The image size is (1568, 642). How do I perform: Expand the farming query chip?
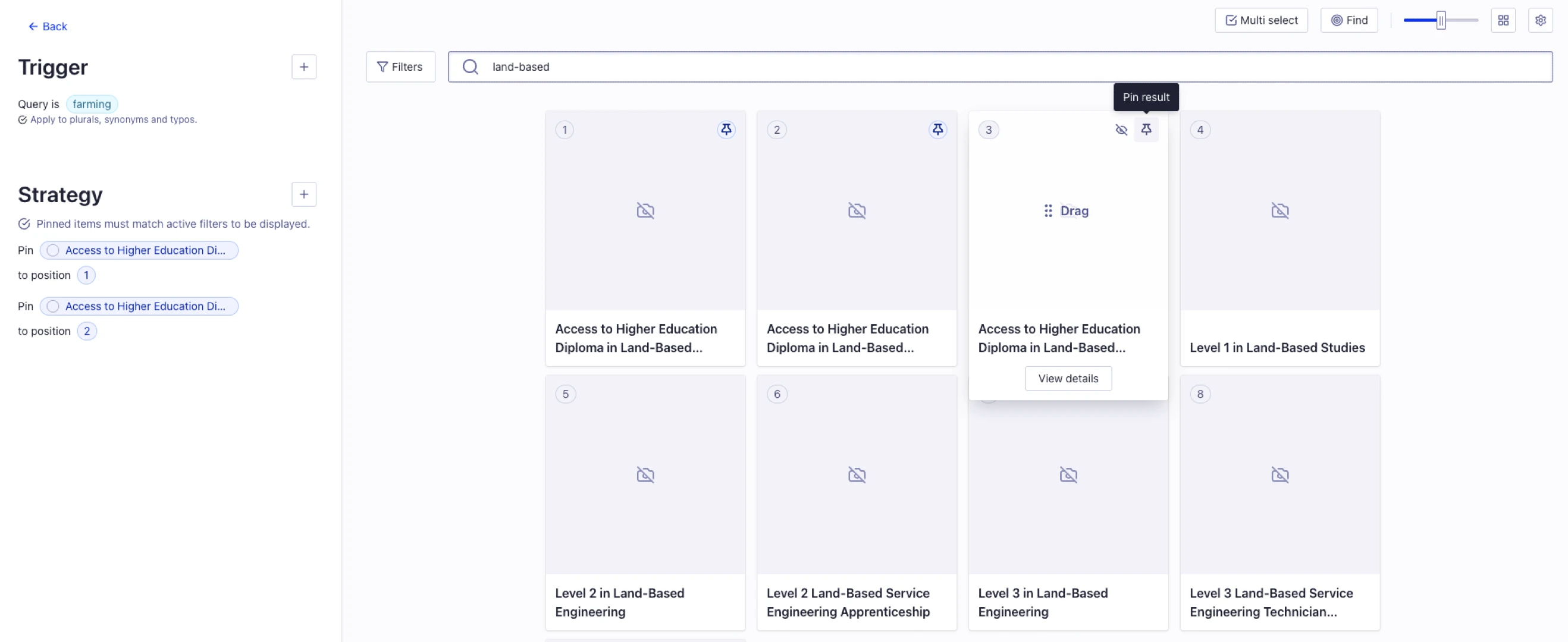point(91,104)
